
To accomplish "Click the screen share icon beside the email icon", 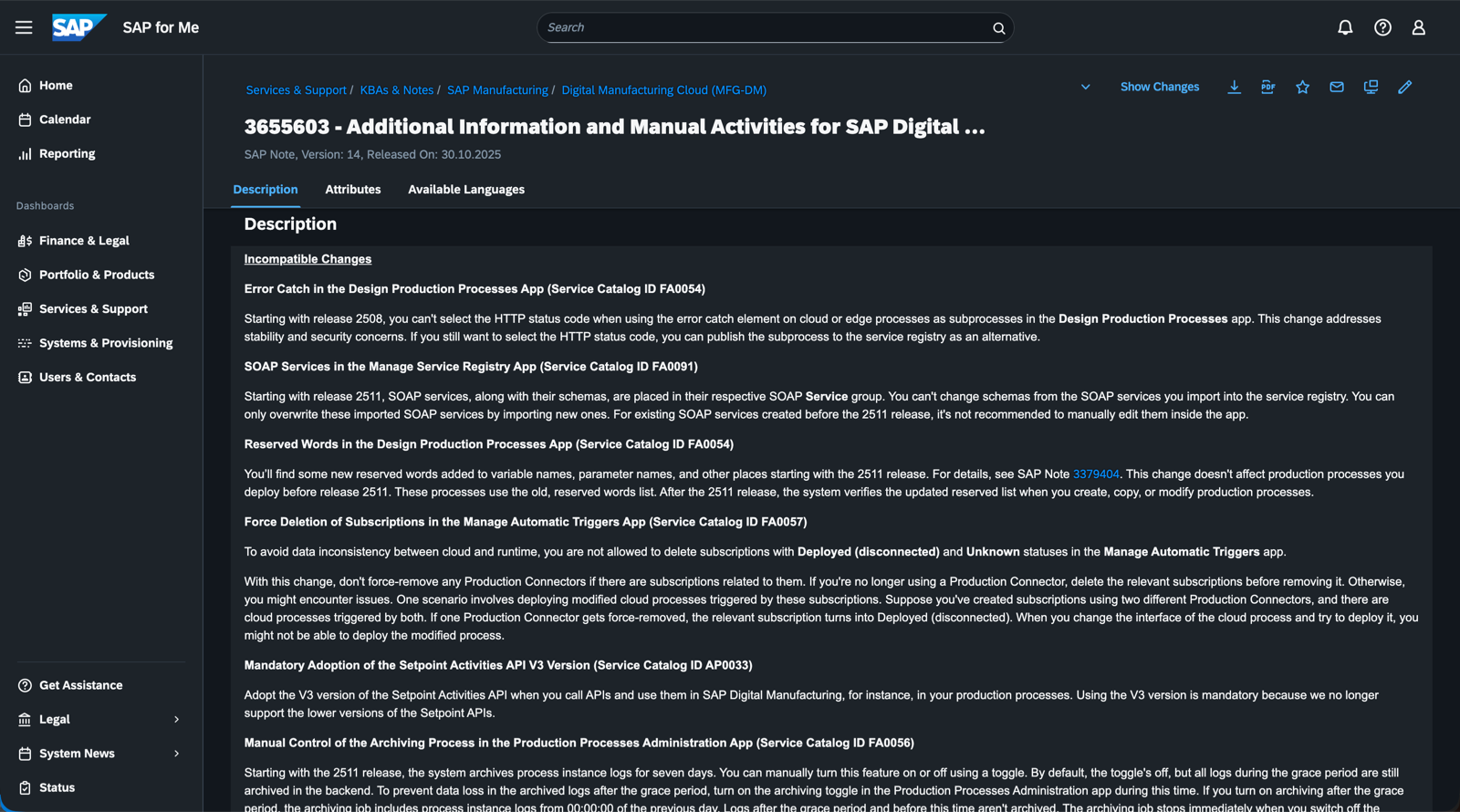I will (x=1371, y=87).
